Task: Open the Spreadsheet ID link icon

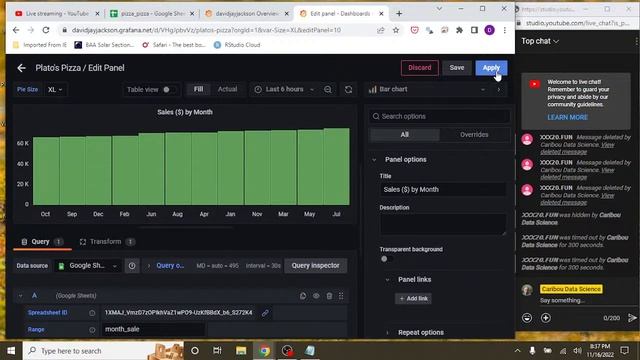Action: pyautogui.click(x=265, y=313)
